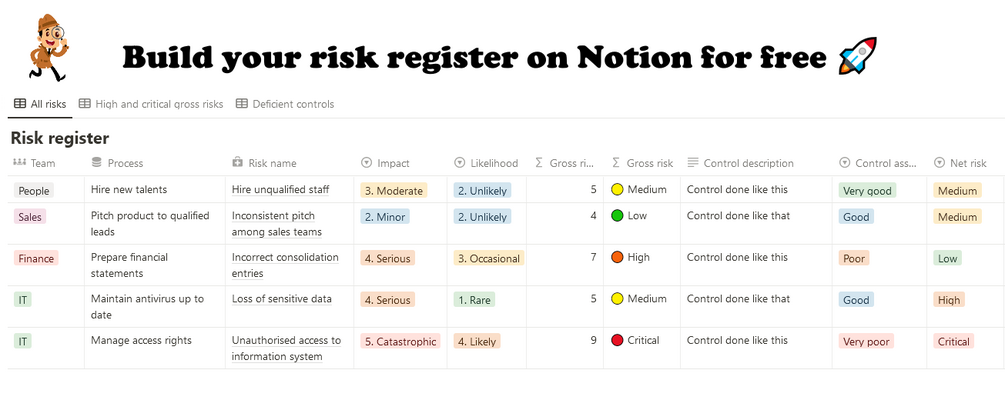
Task: Switch to Deficient controls tab
Action: click(284, 104)
